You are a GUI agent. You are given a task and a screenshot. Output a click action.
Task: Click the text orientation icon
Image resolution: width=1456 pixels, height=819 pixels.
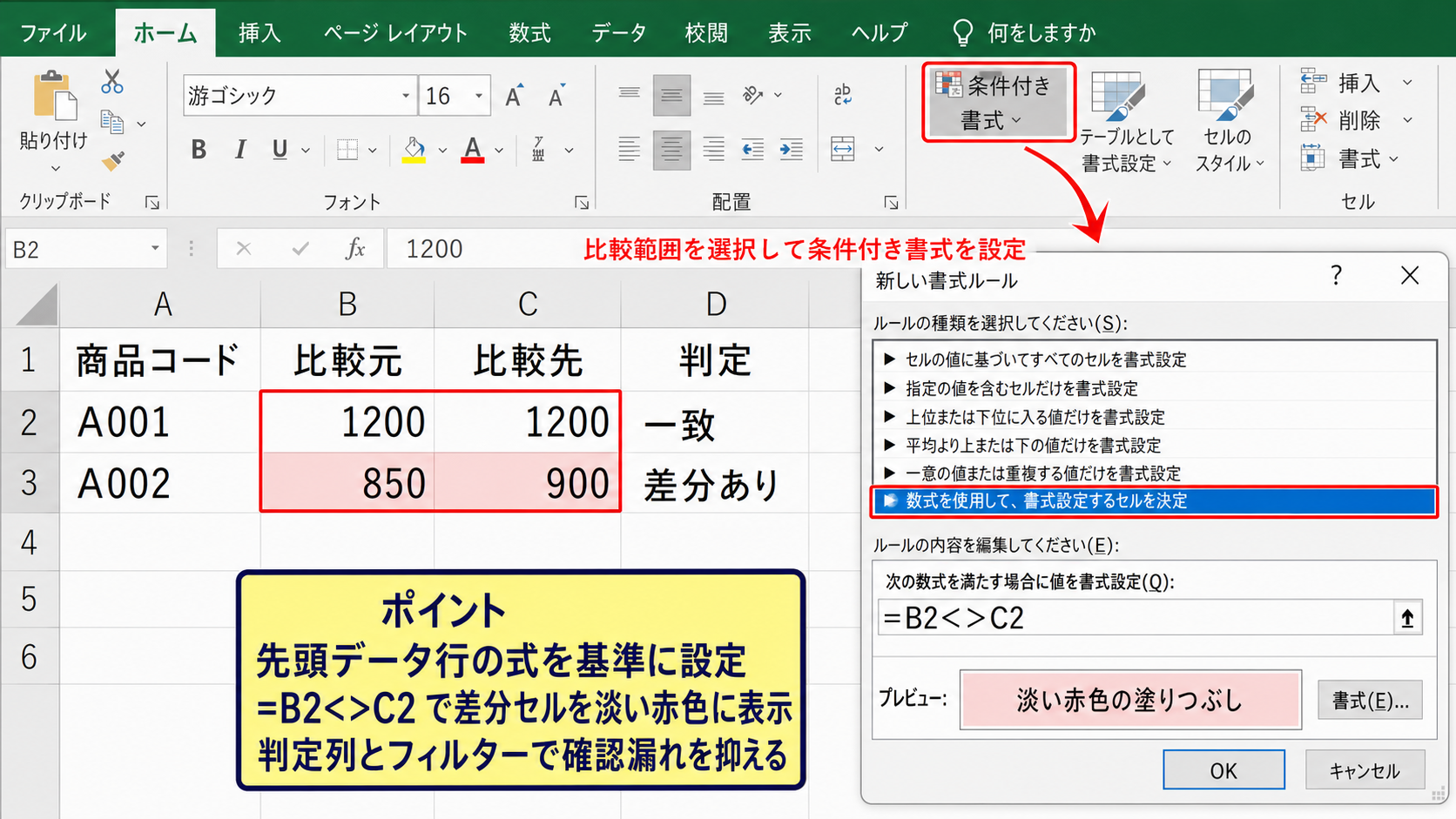[x=753, y=95]
